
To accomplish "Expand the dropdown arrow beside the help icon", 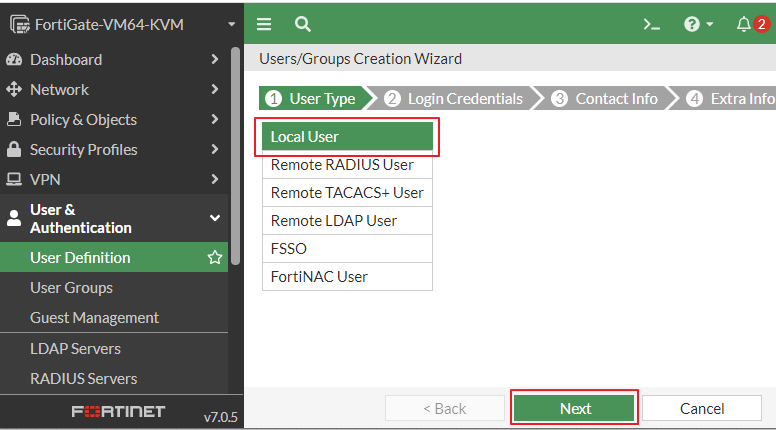I will [710, 24].
